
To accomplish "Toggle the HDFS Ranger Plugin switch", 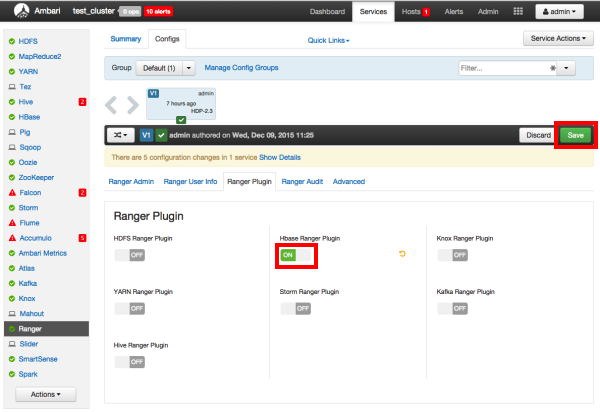I will 130,255.
